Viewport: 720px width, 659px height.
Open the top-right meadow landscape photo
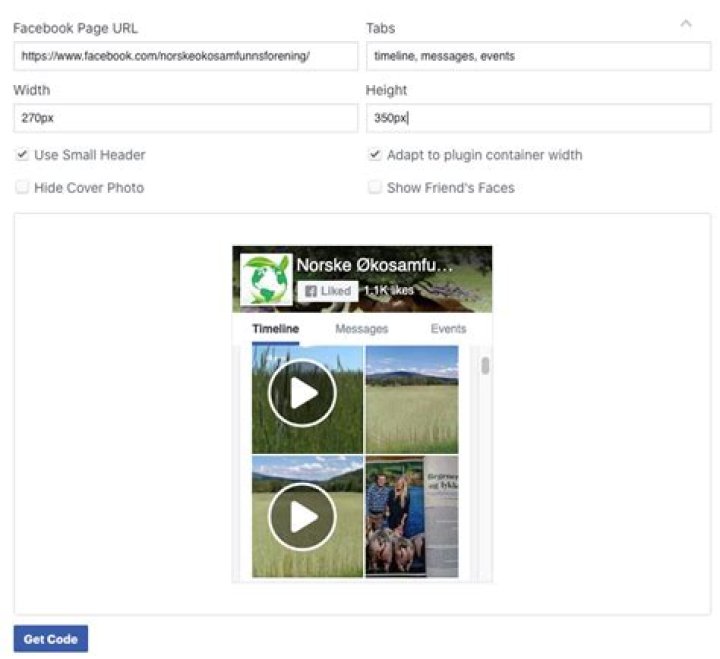[x=412, y=400]
